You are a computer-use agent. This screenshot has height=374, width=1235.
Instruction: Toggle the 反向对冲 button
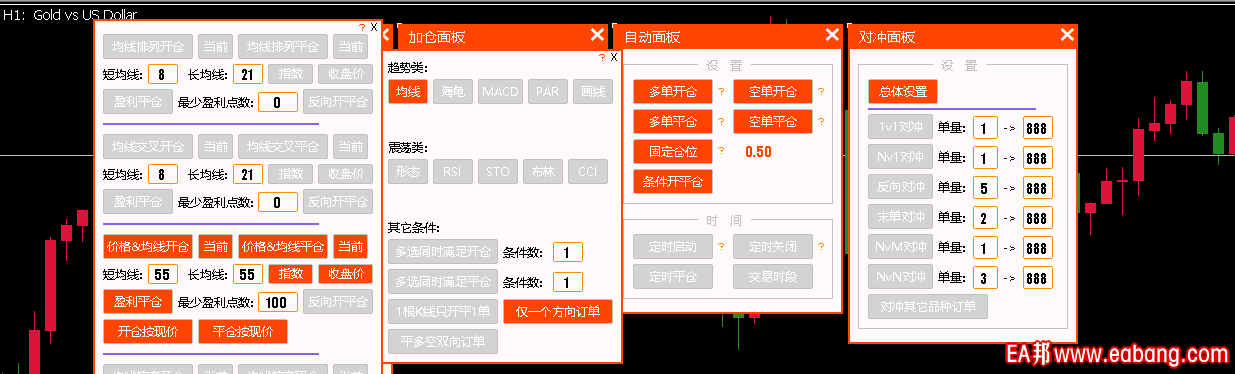(x=901, y=187)
